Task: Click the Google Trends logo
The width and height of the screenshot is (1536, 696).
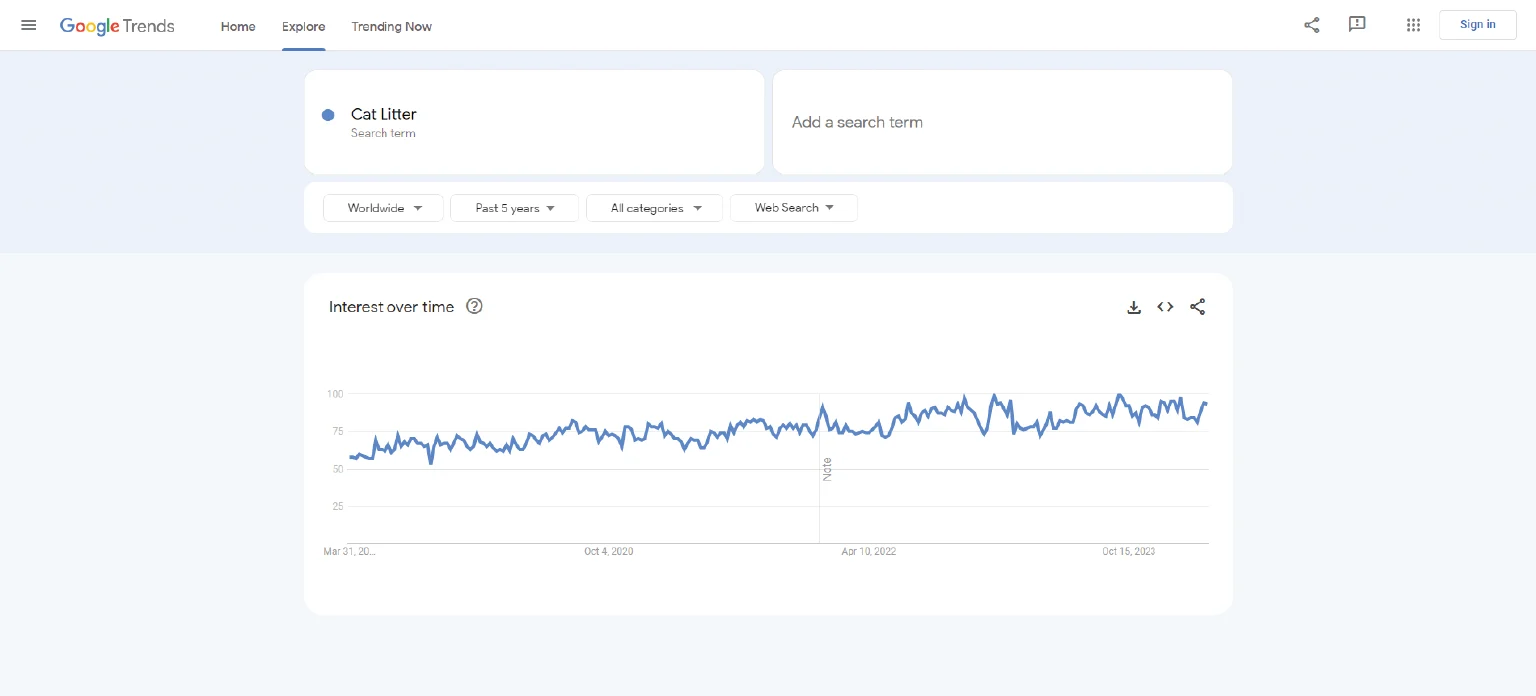Action: pos(117,26)
